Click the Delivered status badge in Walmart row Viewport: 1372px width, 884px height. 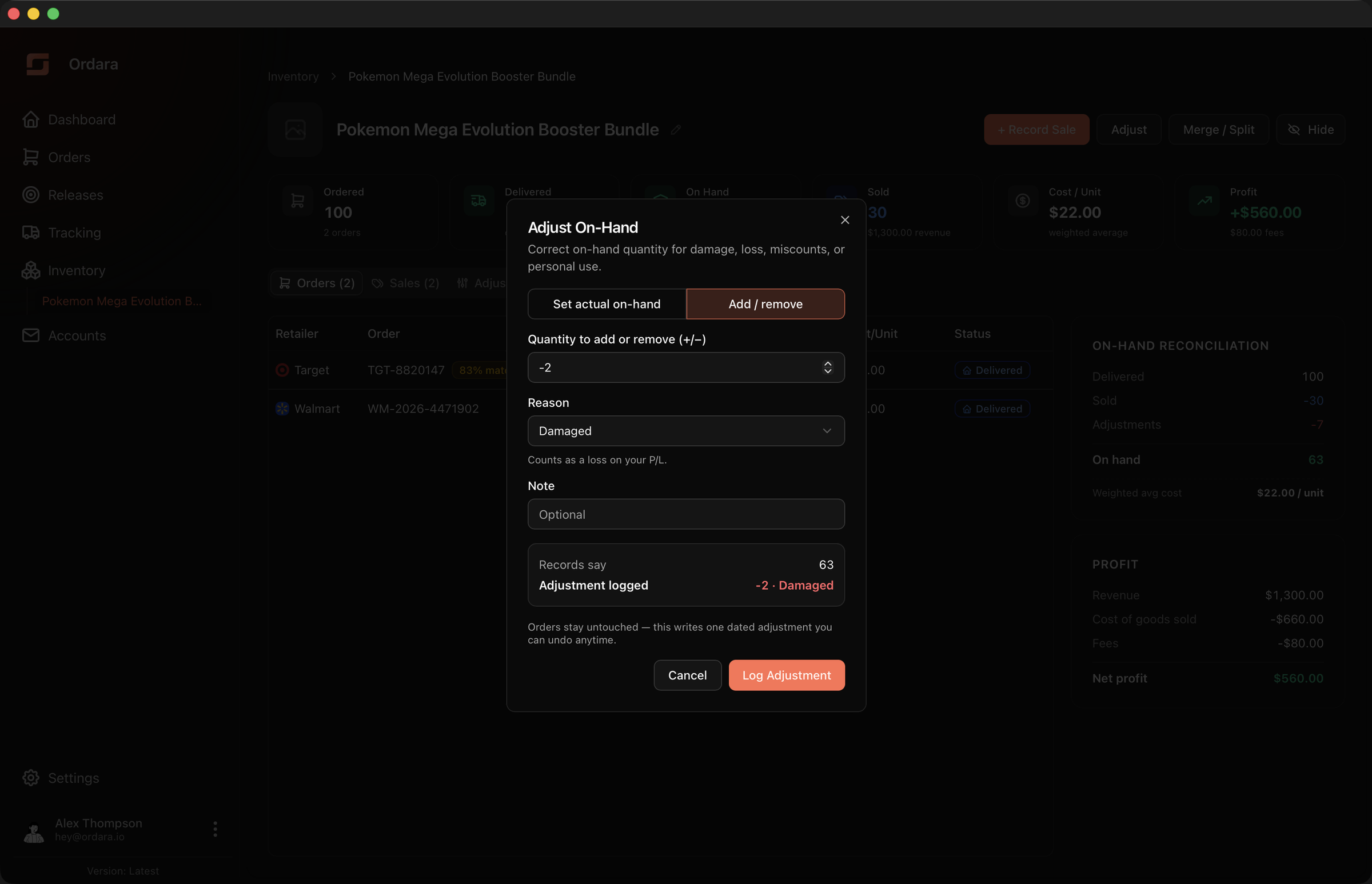point(992,409)
